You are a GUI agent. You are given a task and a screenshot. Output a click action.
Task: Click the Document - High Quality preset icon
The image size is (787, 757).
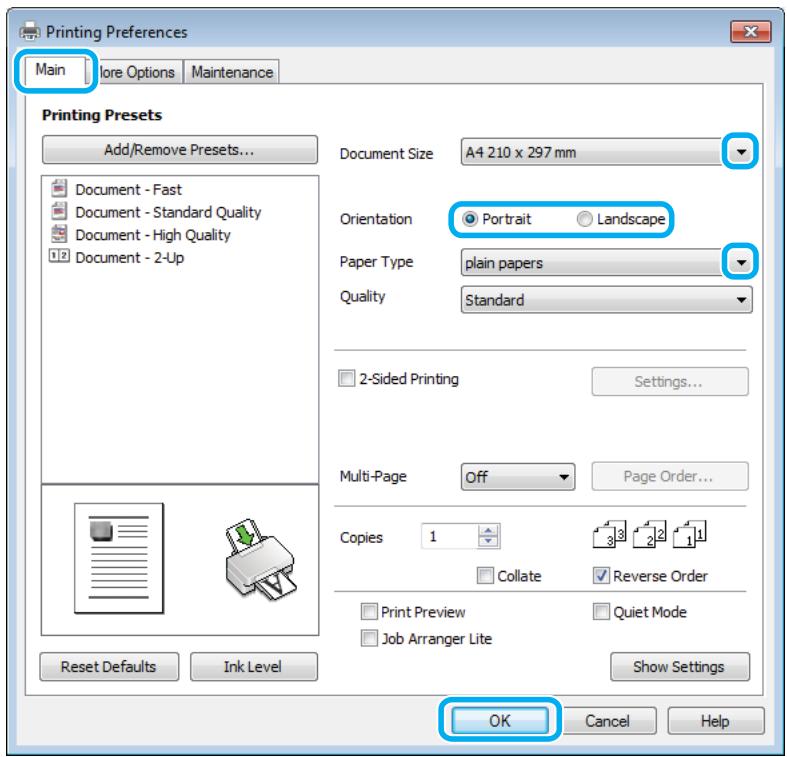pos(59,233)
